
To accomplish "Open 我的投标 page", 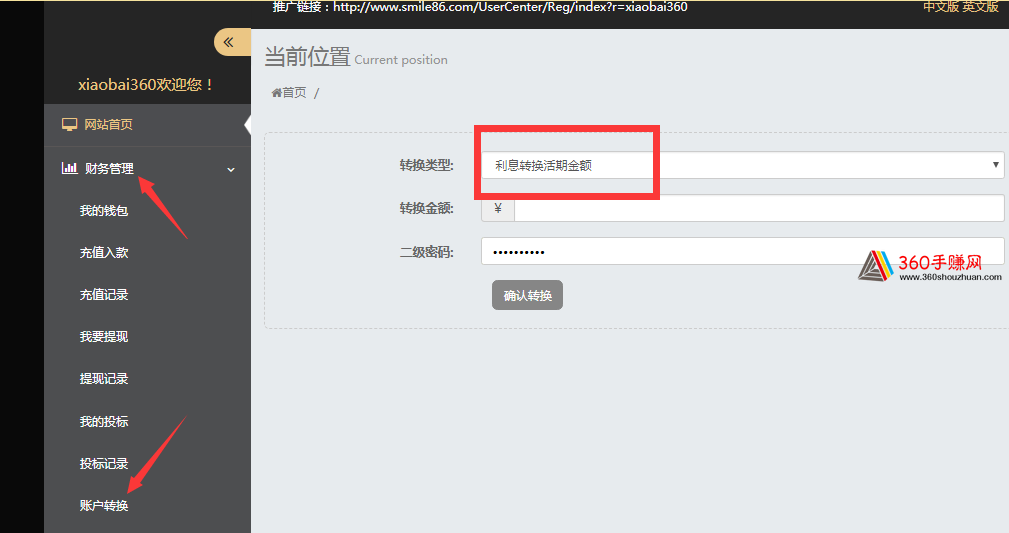I will click(x=104, y=422).
